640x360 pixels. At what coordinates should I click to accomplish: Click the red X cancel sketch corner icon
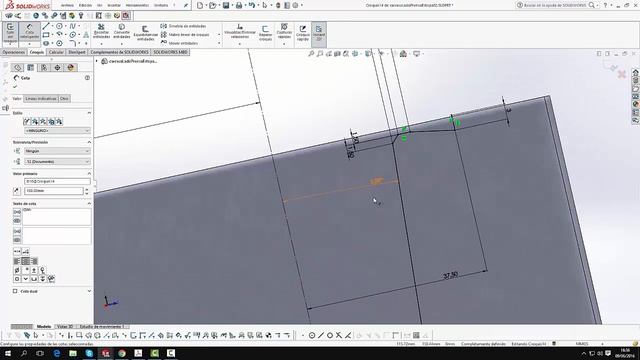[x=622, y=74]
